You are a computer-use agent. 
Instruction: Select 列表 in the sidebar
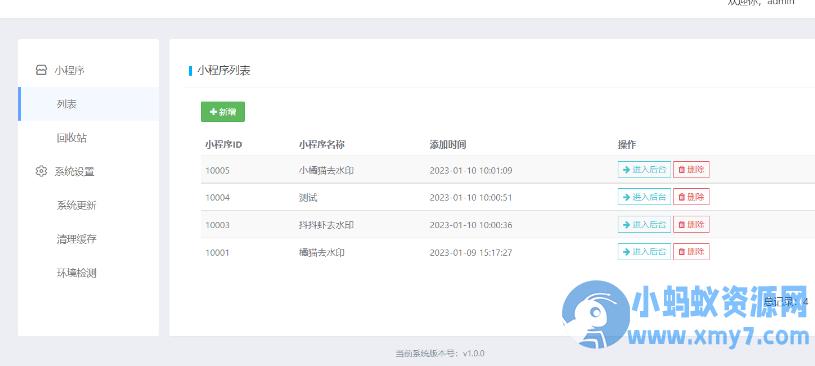pyautogui.click(x=88, y=104)
